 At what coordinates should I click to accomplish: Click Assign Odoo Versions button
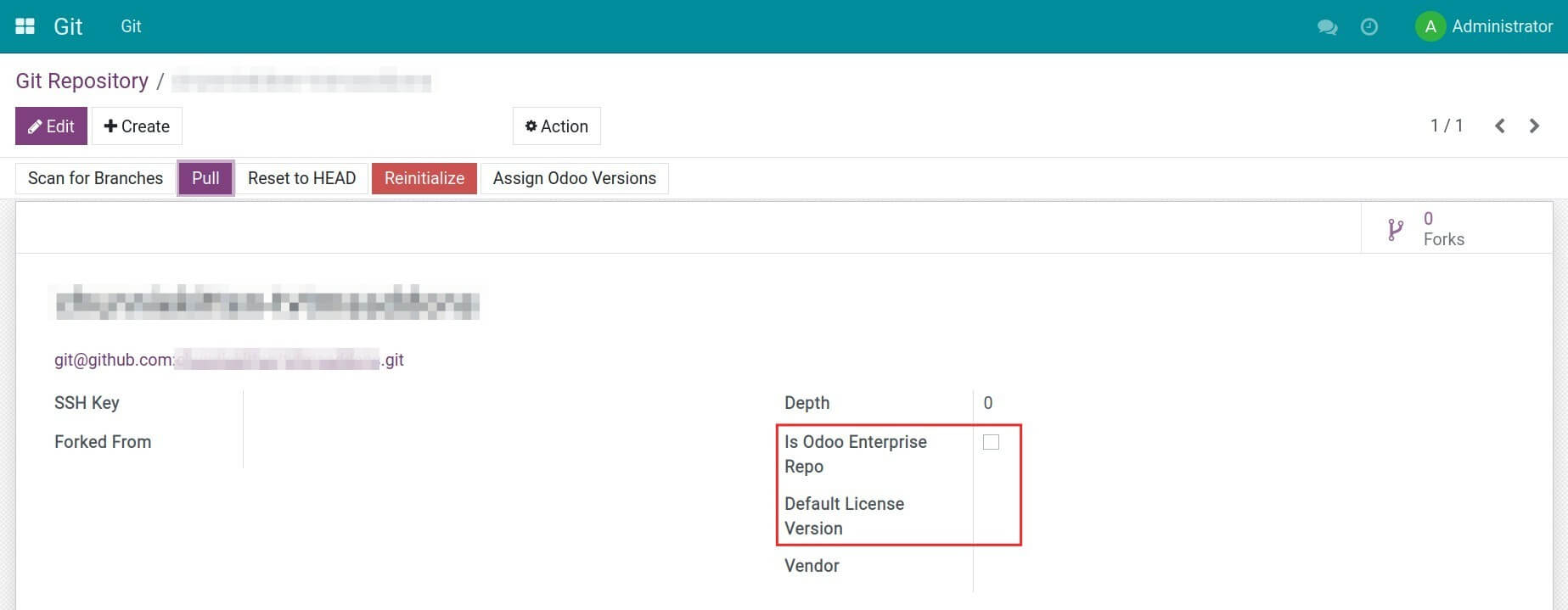(x=575, y=178)
